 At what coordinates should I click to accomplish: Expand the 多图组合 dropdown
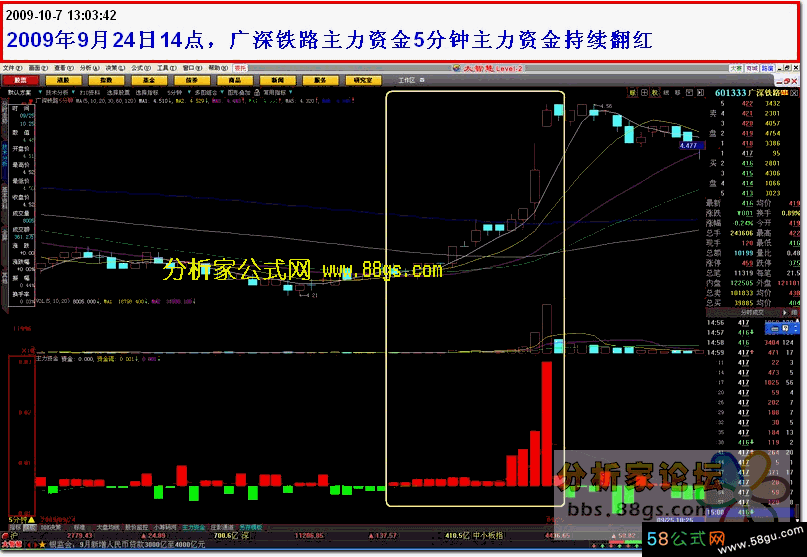(222, 92)
